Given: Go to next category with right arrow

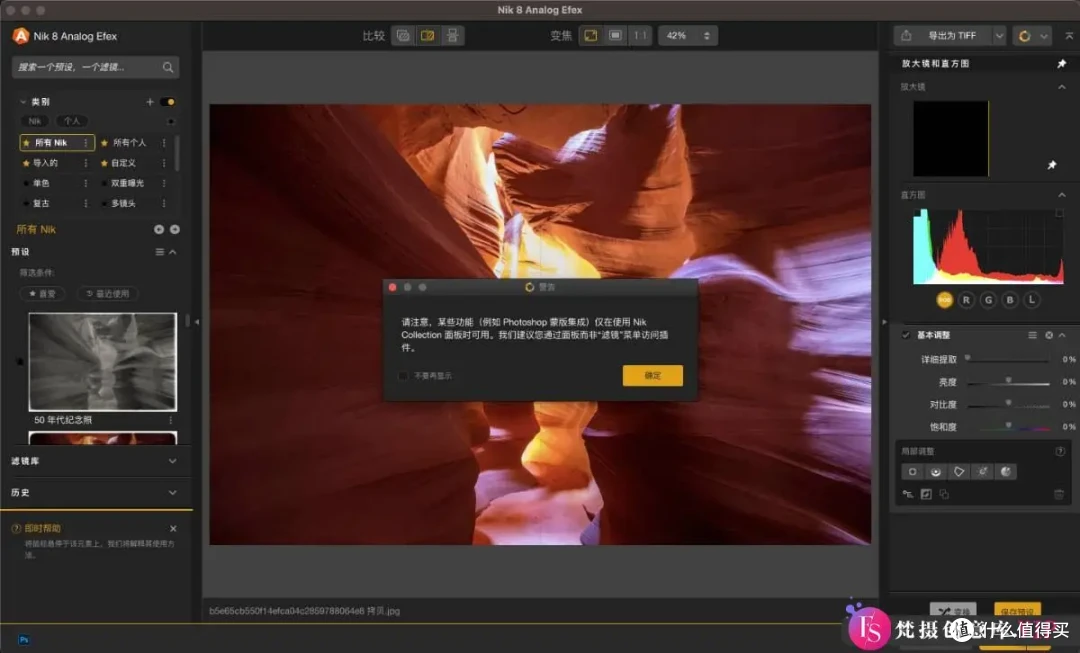Looking at the screenshot, I should point(175,229).
